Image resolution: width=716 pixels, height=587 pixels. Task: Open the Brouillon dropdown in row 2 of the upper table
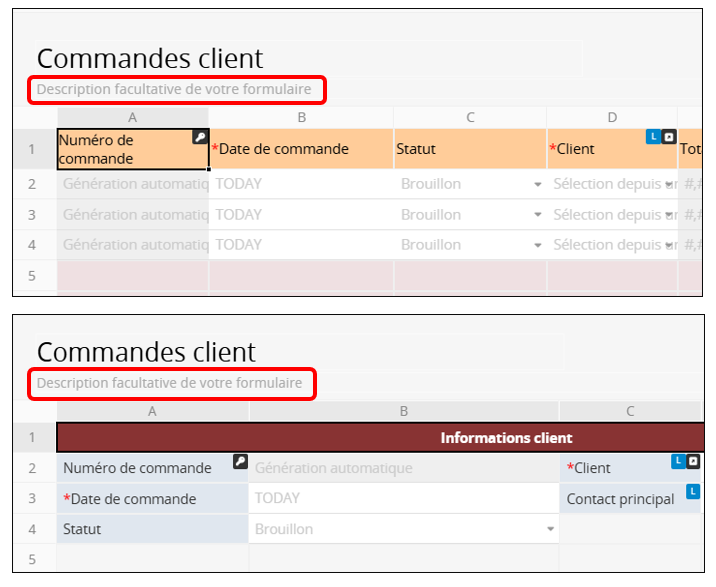537,185
